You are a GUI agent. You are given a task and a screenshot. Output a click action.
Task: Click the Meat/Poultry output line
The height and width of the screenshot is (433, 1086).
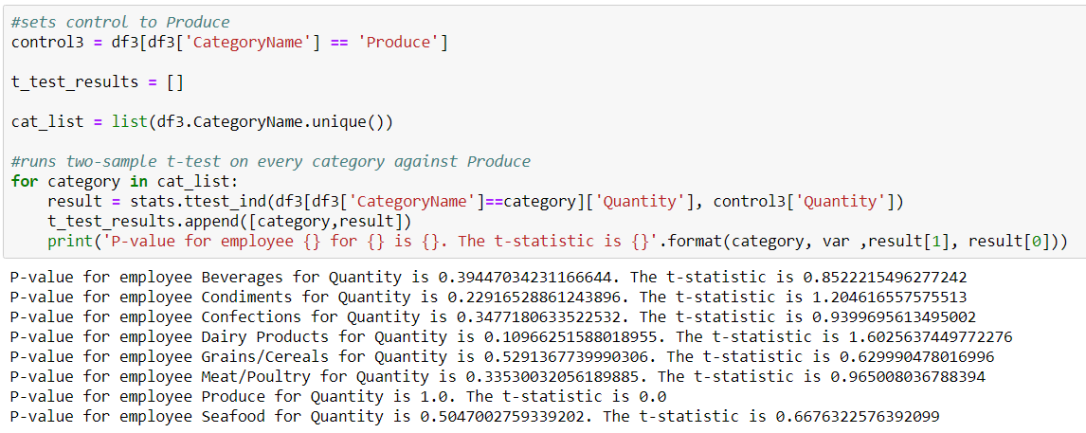click(488, 376)
